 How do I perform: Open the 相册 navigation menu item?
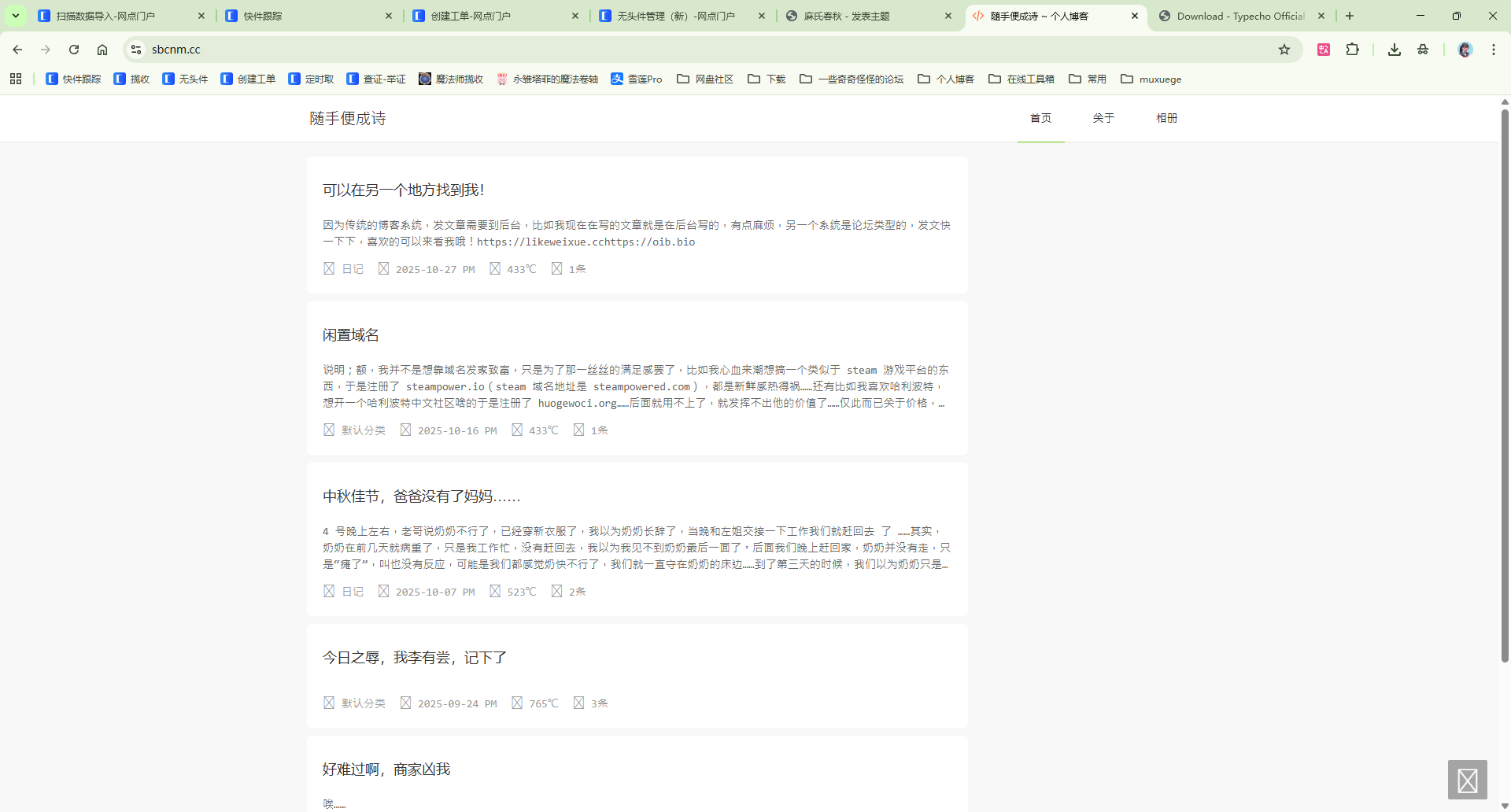1166,118
